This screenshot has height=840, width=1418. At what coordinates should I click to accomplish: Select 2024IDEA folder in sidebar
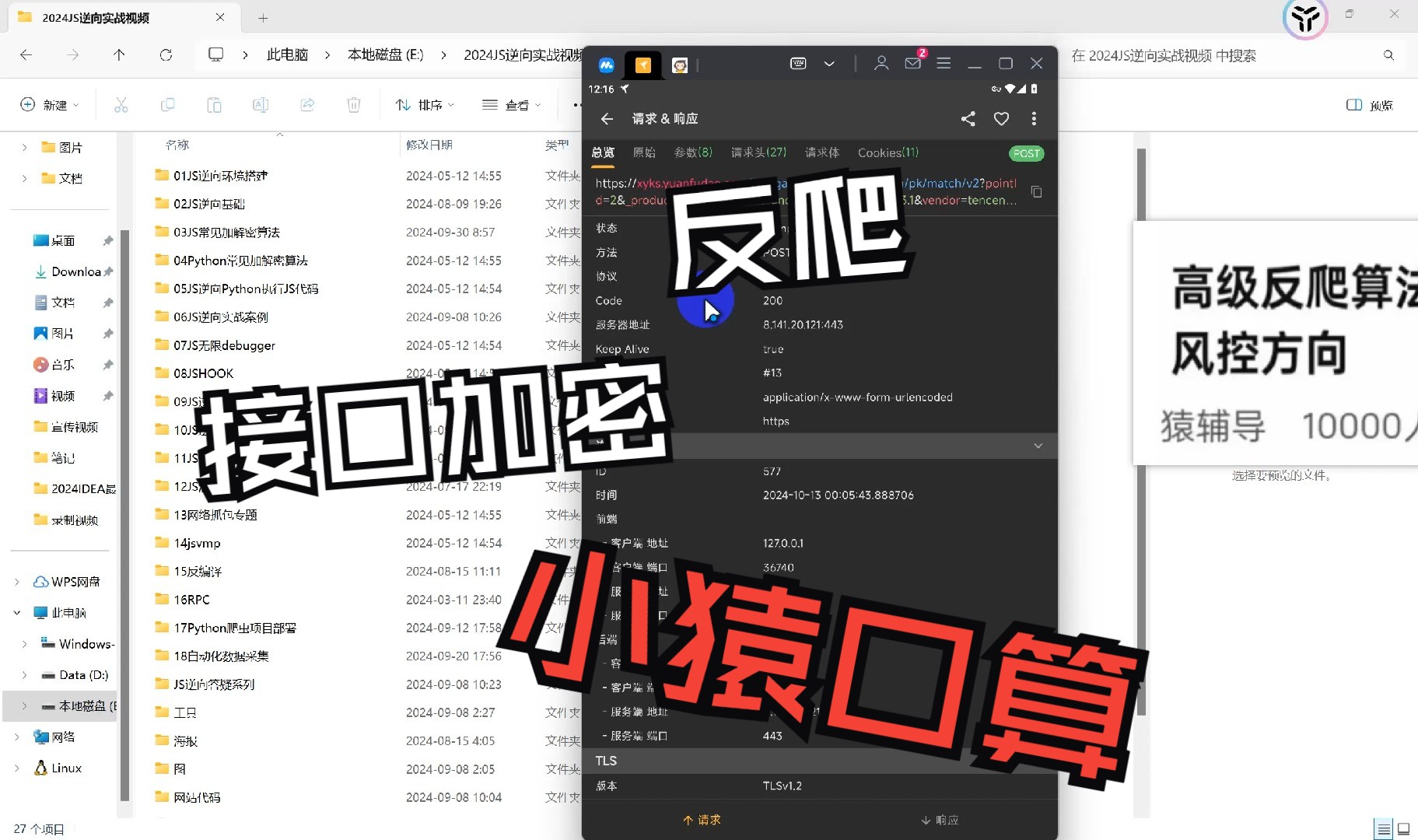click(x=83, y=488)
